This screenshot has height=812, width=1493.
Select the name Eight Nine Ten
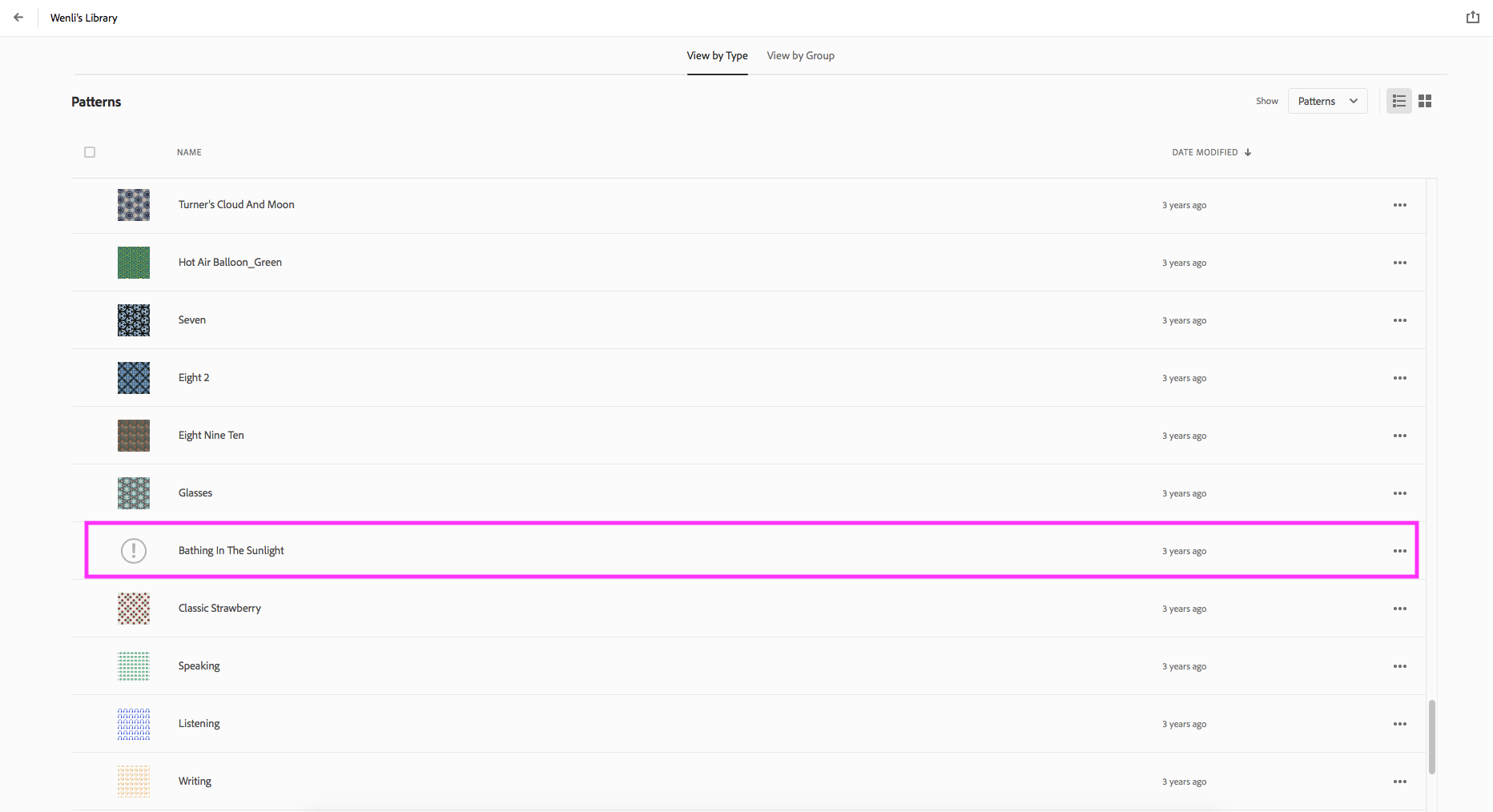211,435
